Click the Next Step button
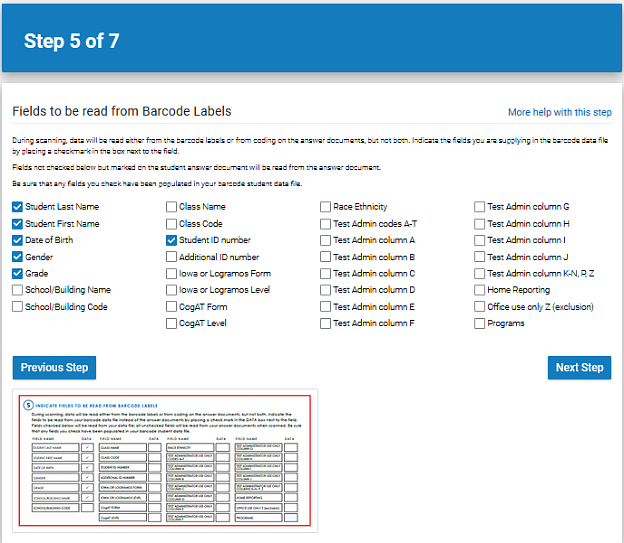Viewport: 624px width, 543px height. (579, 367)
